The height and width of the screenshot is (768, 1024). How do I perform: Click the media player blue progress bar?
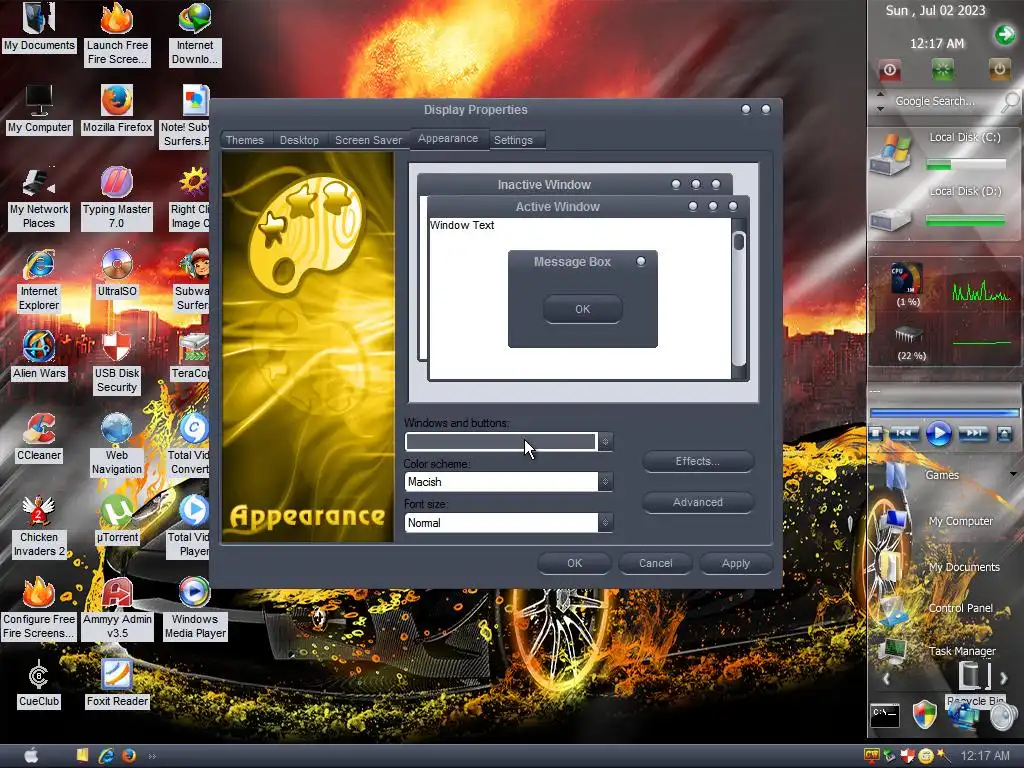(944, 413)
